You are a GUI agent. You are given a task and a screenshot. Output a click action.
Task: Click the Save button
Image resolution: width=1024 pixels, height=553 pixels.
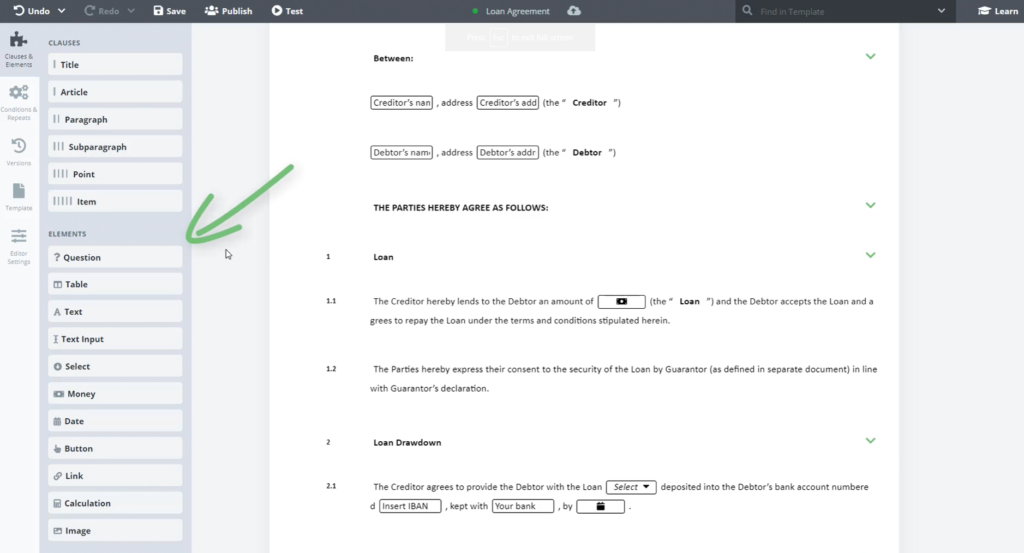click(169, 11)
